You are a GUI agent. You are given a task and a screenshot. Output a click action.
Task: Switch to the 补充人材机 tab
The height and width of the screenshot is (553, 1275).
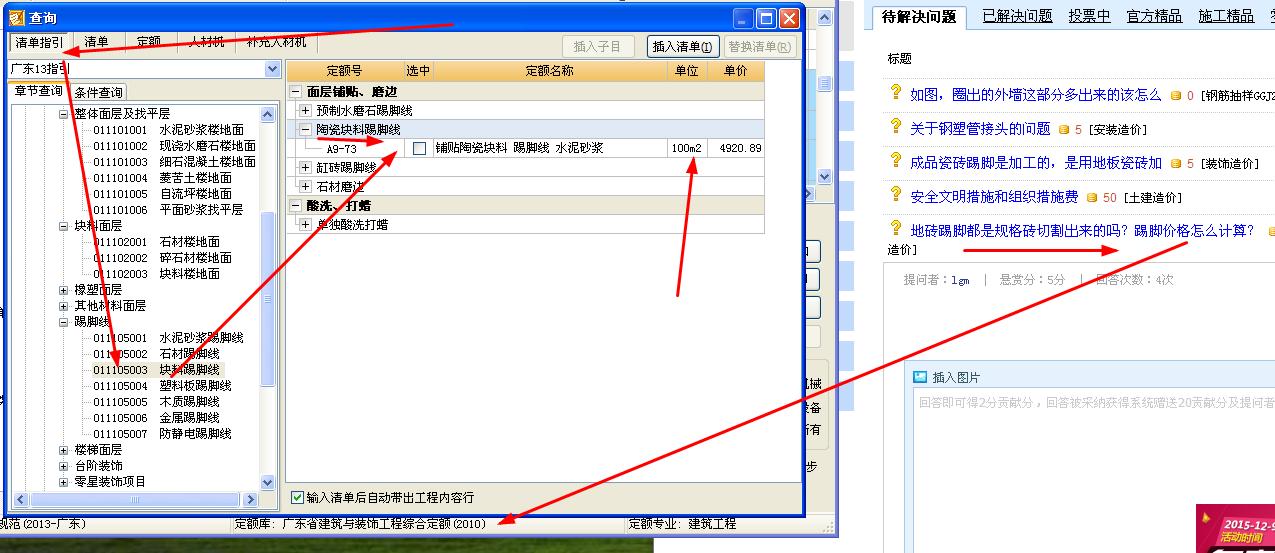(x=278, y=42)
